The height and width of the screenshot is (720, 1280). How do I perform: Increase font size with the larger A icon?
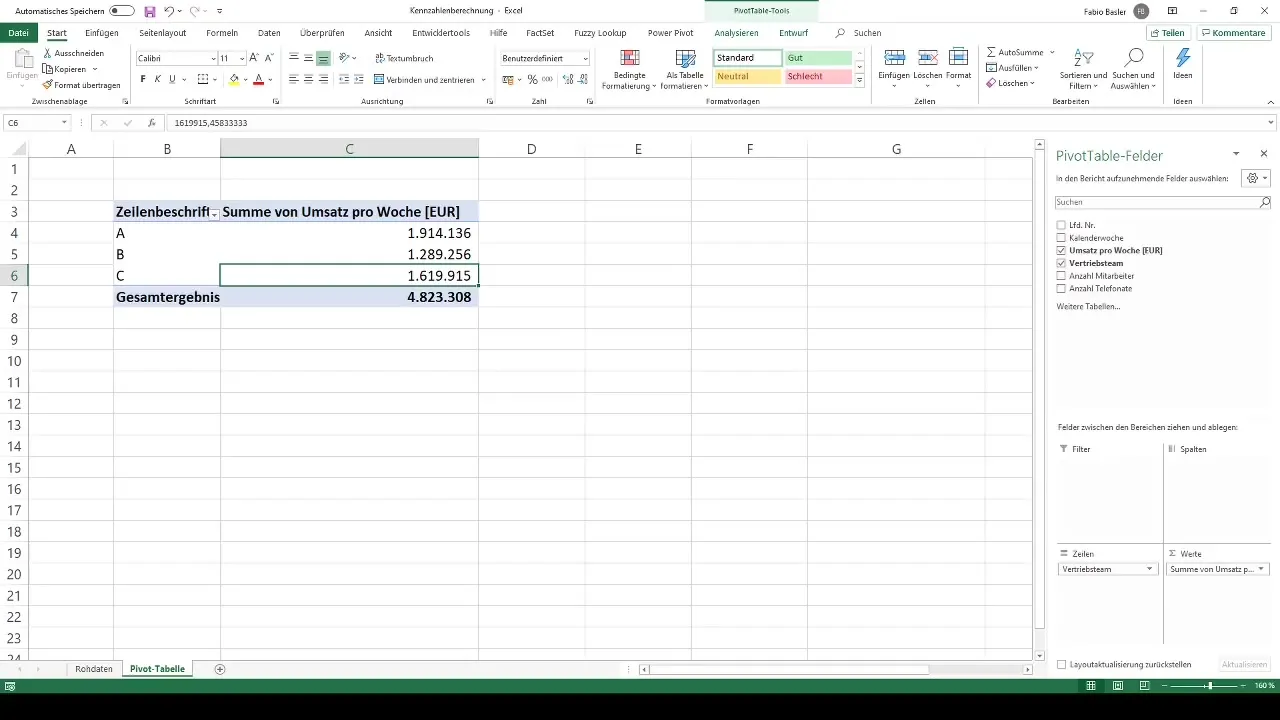click(x=254, y=59)
